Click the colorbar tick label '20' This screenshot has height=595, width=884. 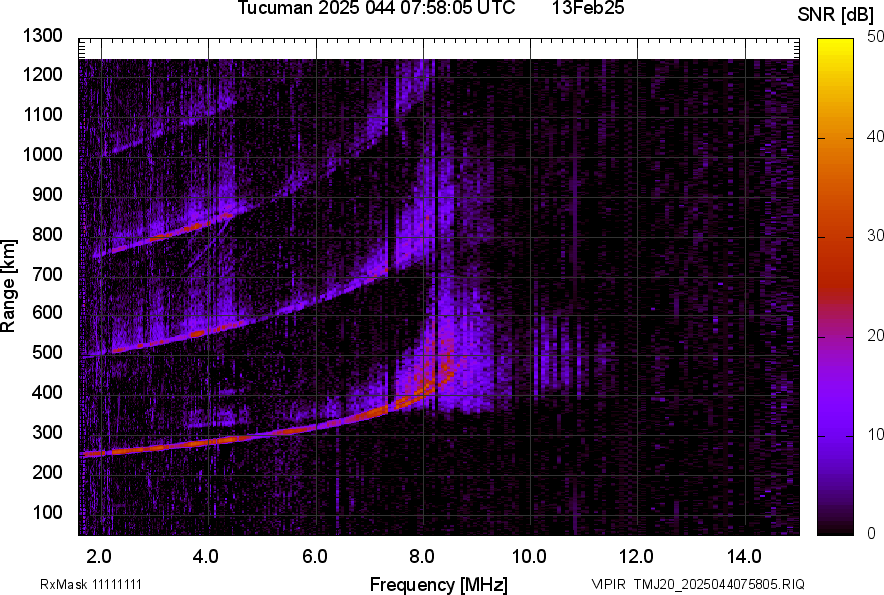tap(875, 335)
